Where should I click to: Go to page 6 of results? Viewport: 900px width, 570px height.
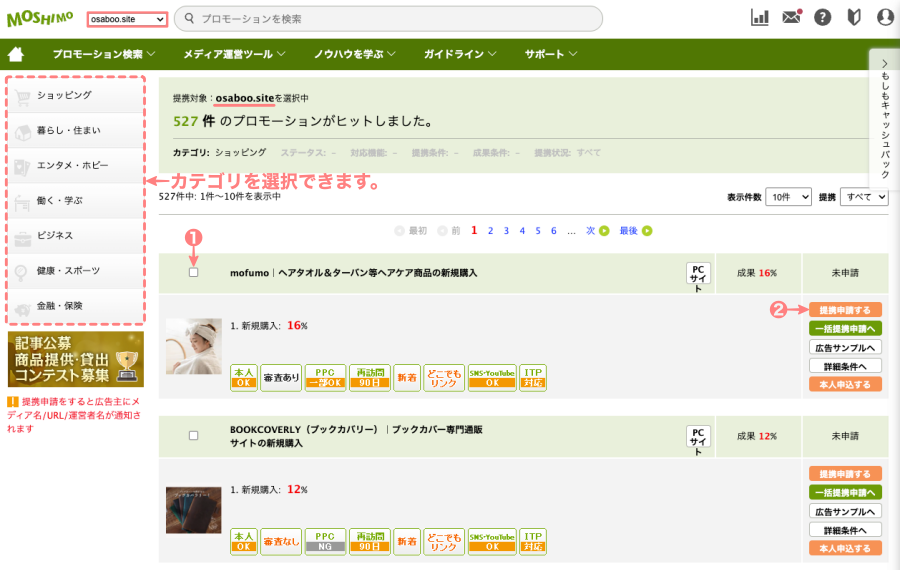tap(554, 231)
